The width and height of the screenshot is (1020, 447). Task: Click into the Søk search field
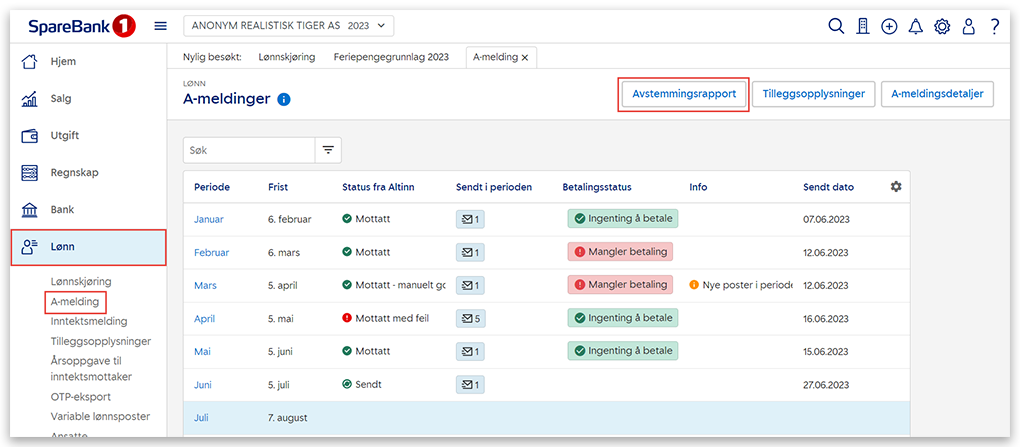click(248, 150)
